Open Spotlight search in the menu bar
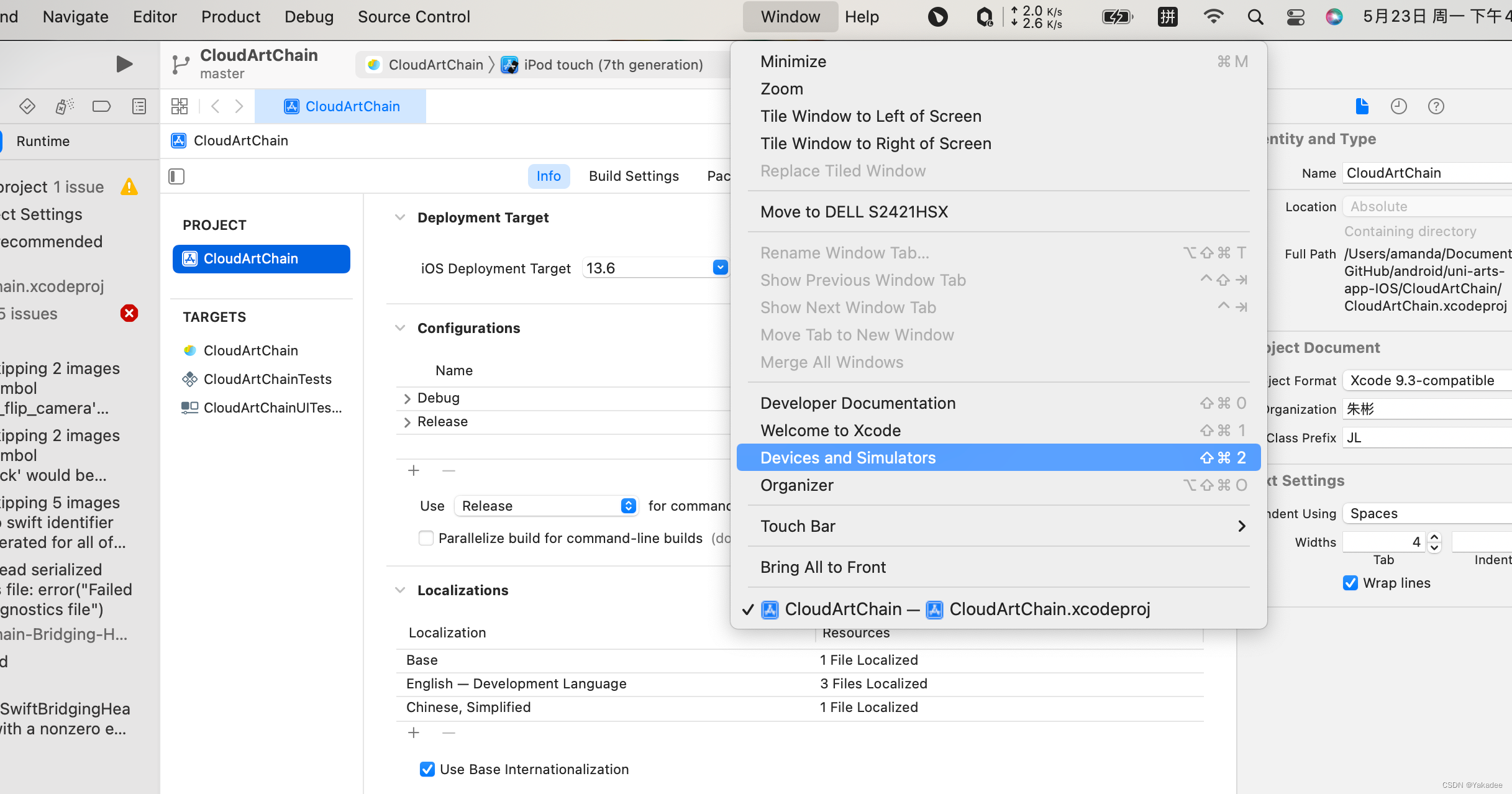Image resolution: width=1512 pixels, height=794 pixels. click(x=1255, y=17)
